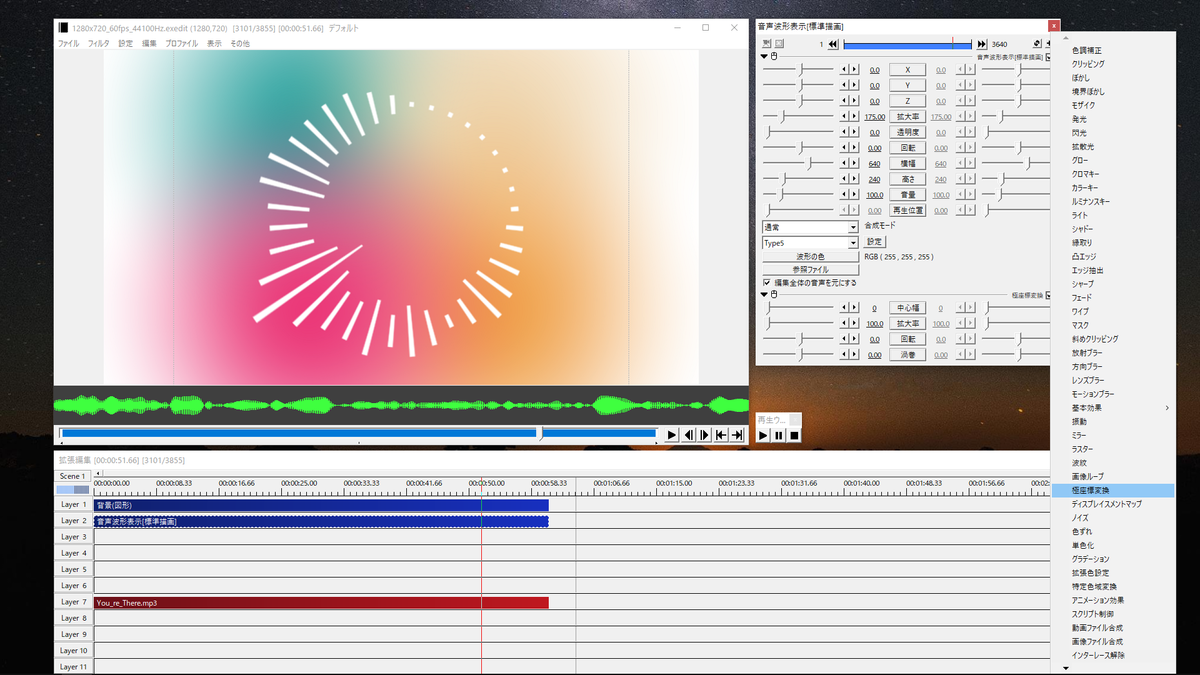Click the down arrow at context menu bottom
1200x675 pixels.
[1066, 668]
